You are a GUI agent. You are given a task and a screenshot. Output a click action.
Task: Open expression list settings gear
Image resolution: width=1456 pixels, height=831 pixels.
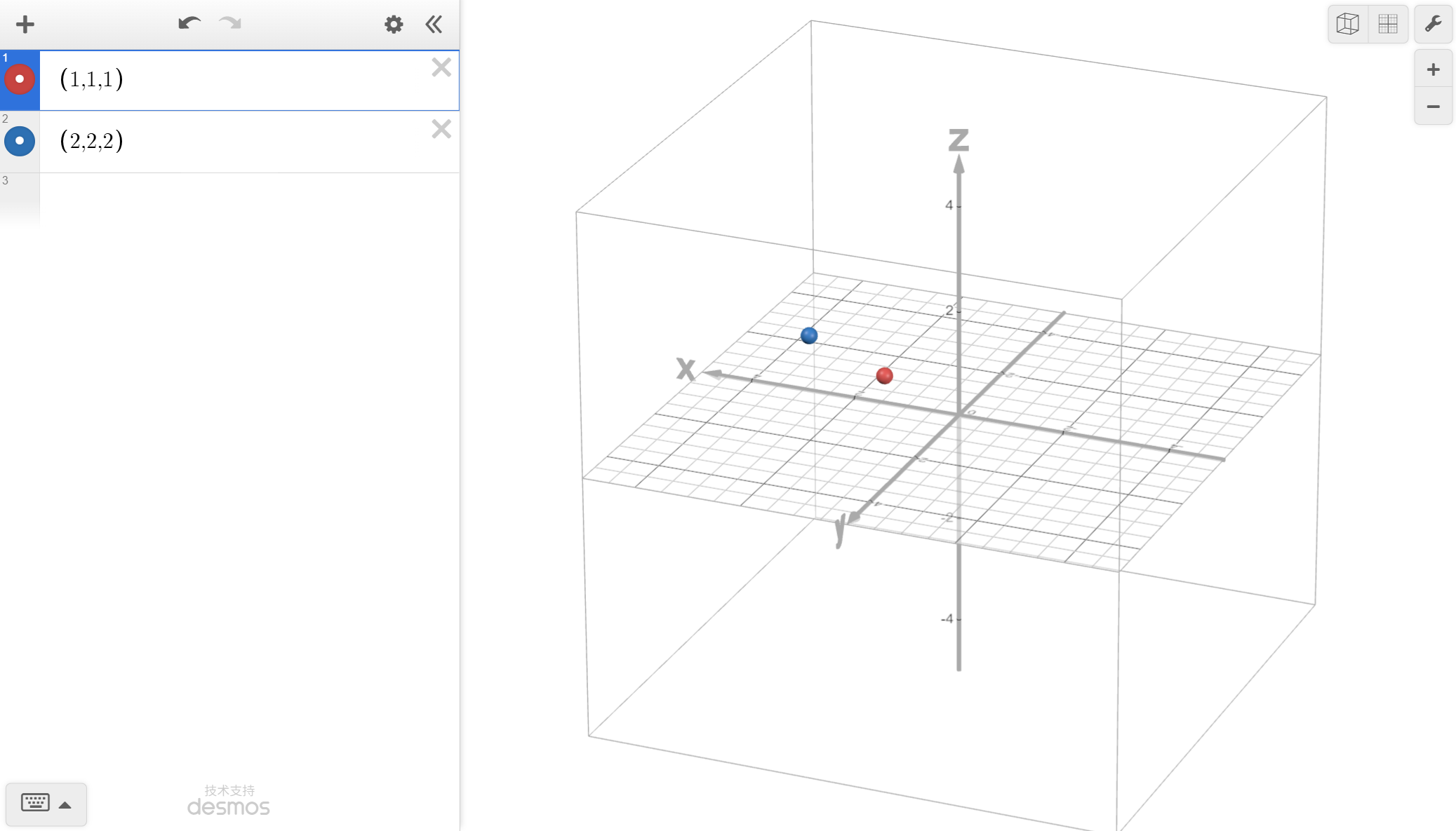tap(394, 25)
